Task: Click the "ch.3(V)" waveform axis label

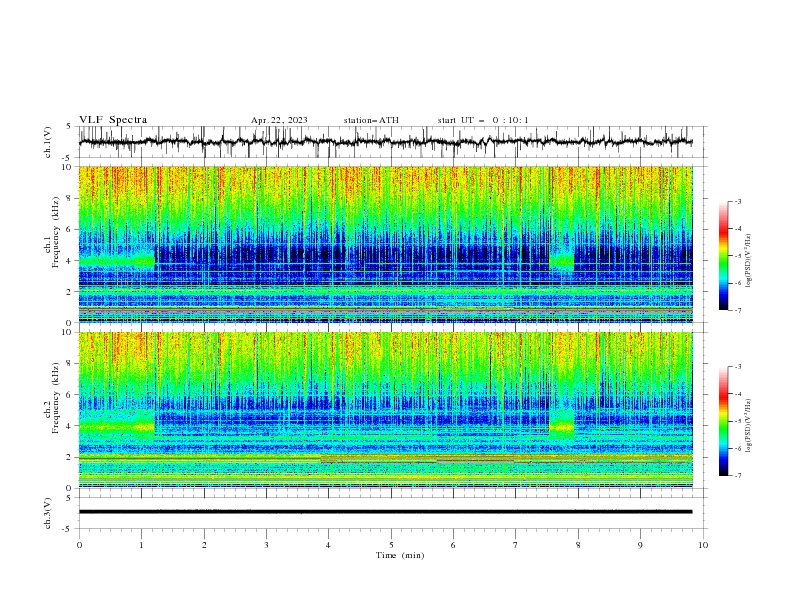Action: 48,513
